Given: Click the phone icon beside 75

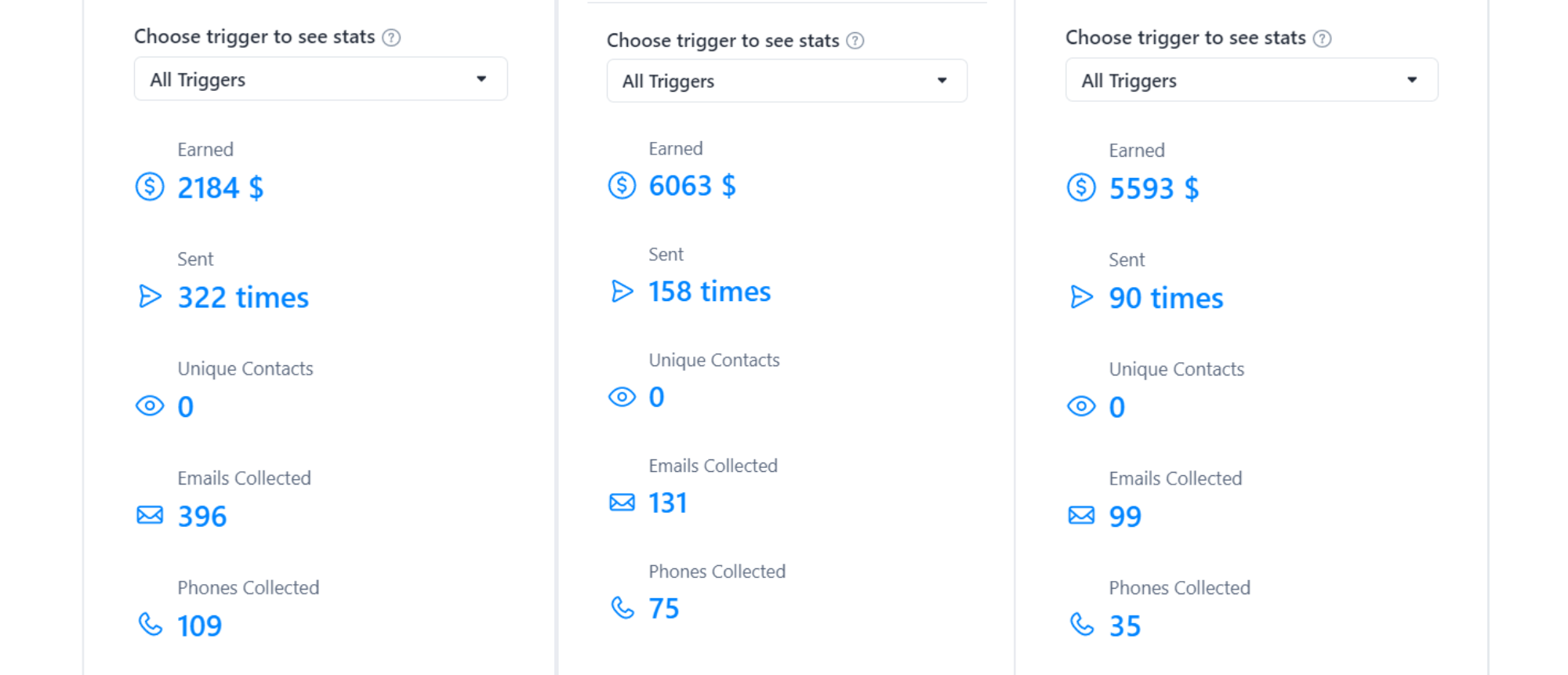Looking at the screenshot, I should (622, 608).
